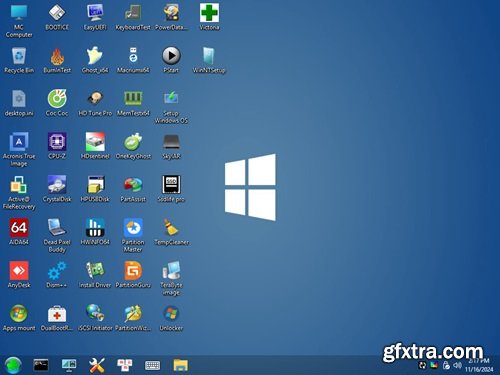
Task: Open Acronis True Image
Action: (x=19, y=149)
